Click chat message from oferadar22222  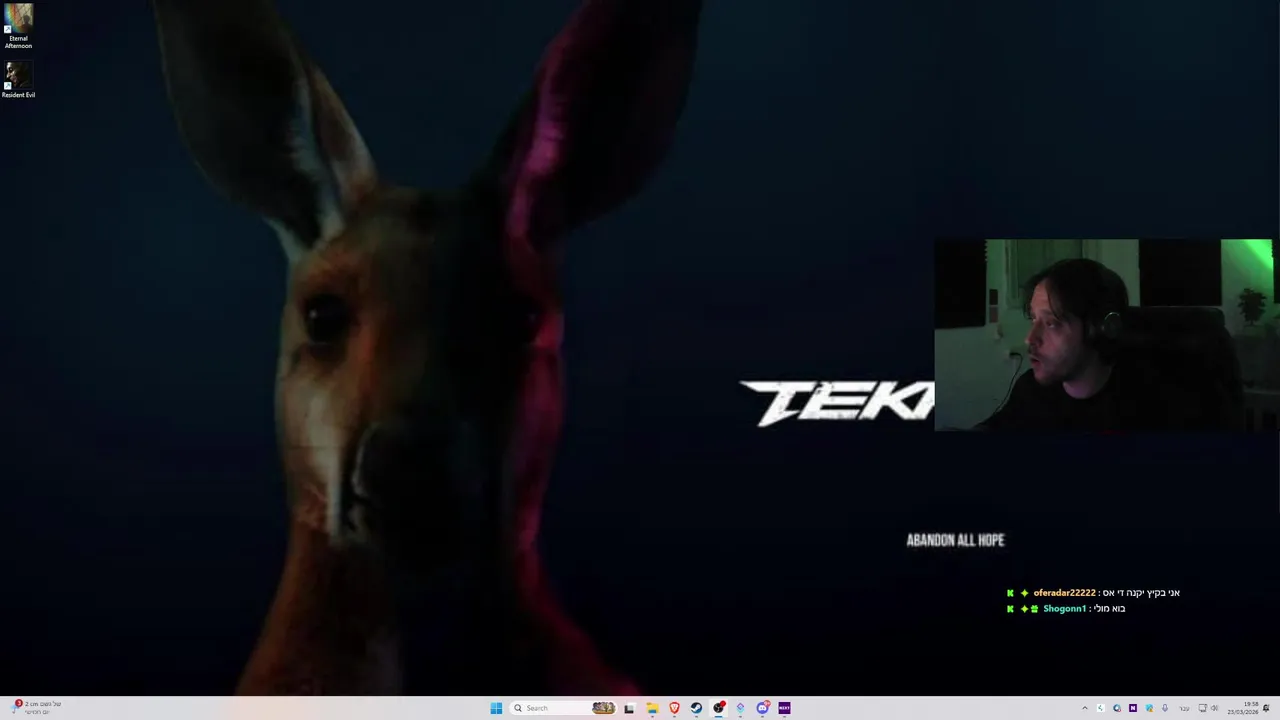tap(1093, 593)
